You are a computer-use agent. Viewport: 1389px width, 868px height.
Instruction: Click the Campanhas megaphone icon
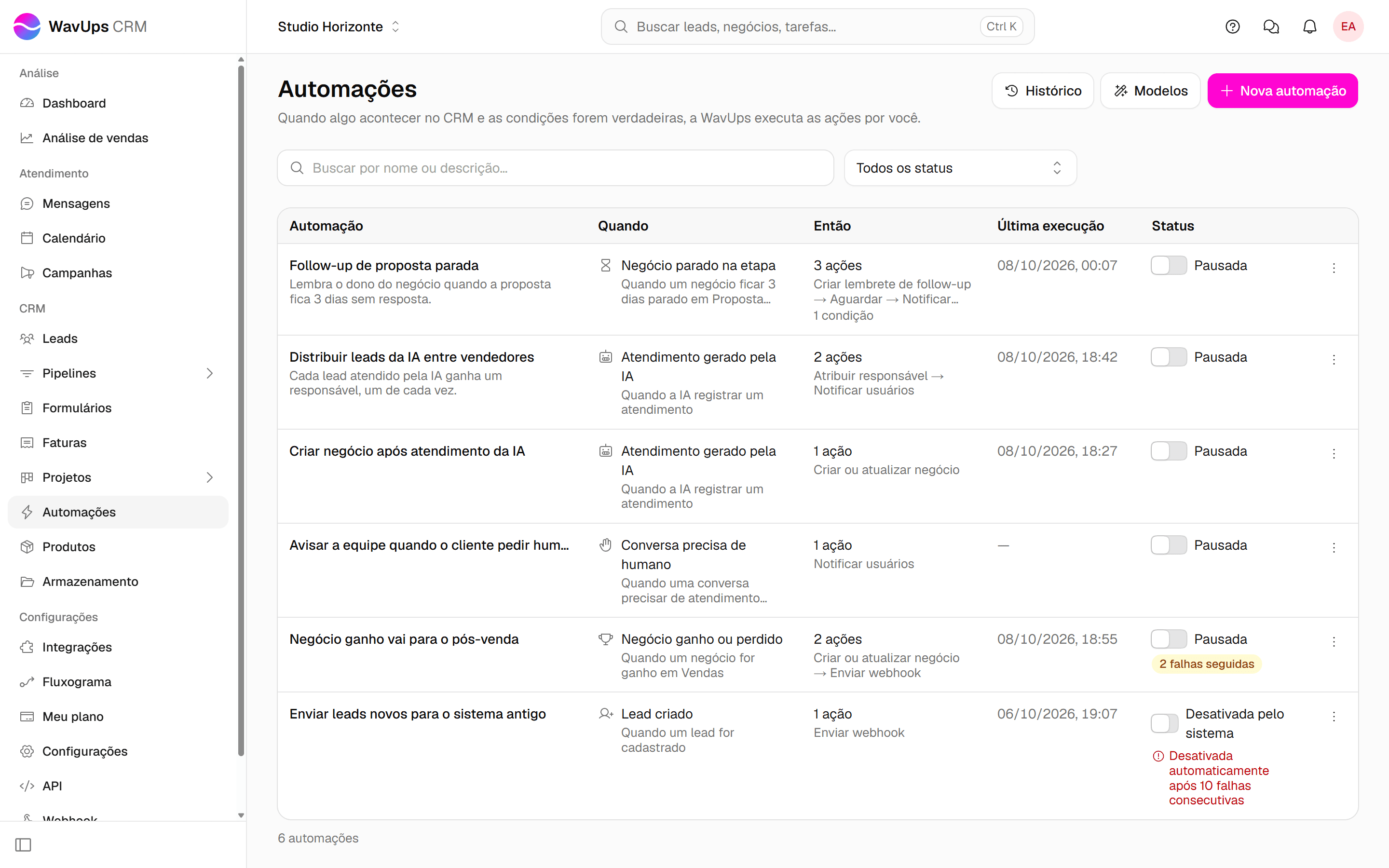tap(27, 272)
